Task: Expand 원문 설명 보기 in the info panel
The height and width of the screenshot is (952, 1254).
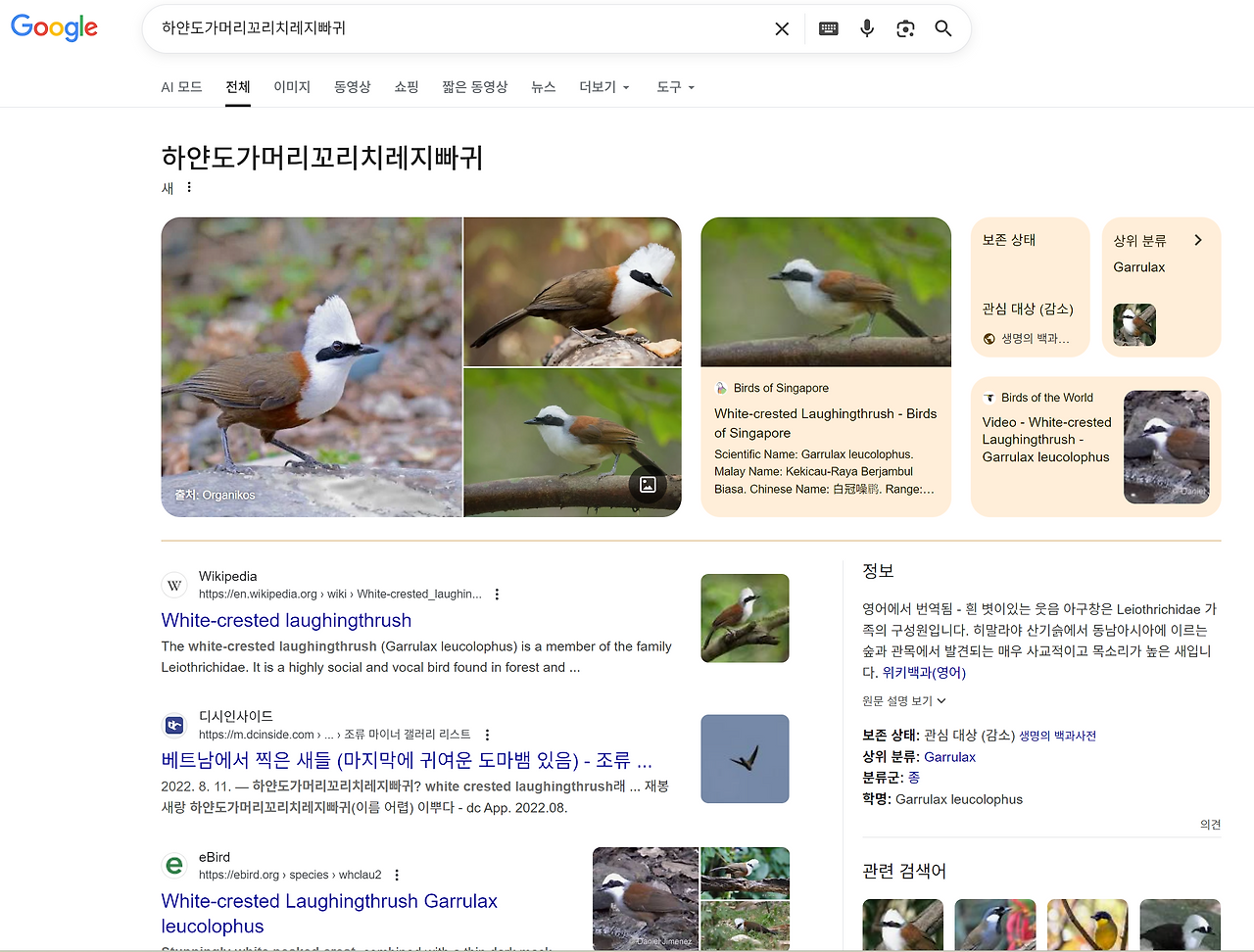Action: [902, 700]
